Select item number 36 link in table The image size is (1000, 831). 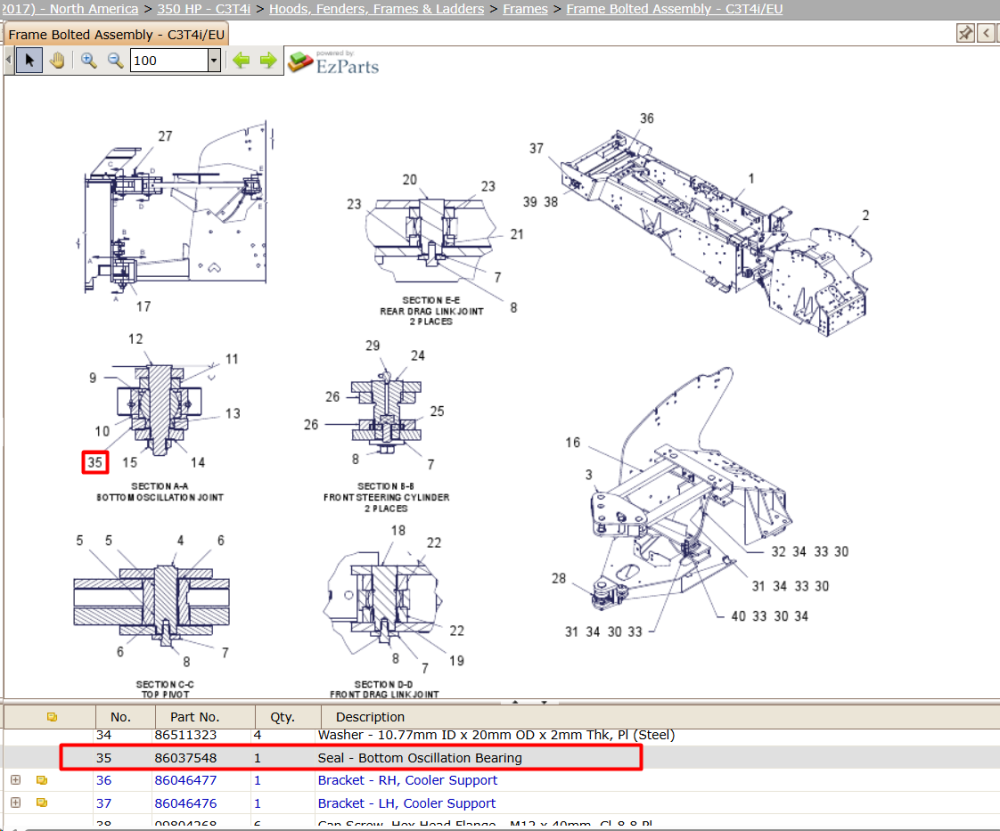[x=104, y=780]
